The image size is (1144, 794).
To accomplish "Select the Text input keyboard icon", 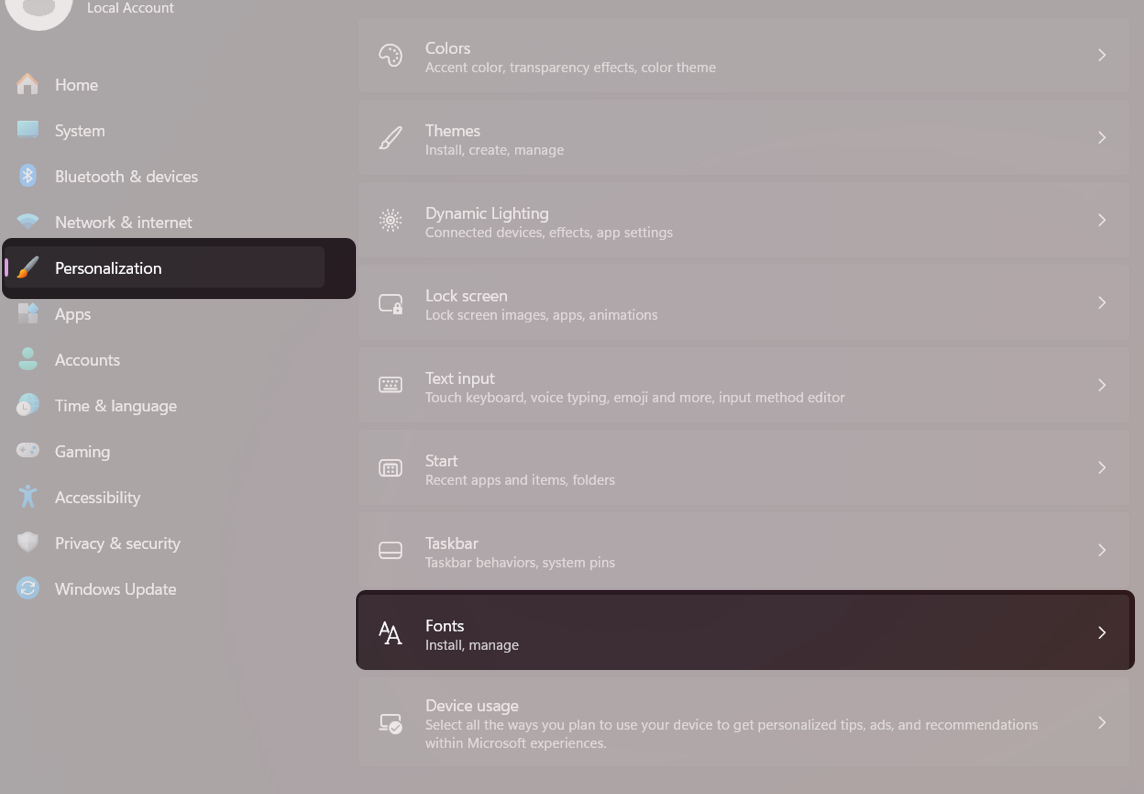I will [391, 385].
